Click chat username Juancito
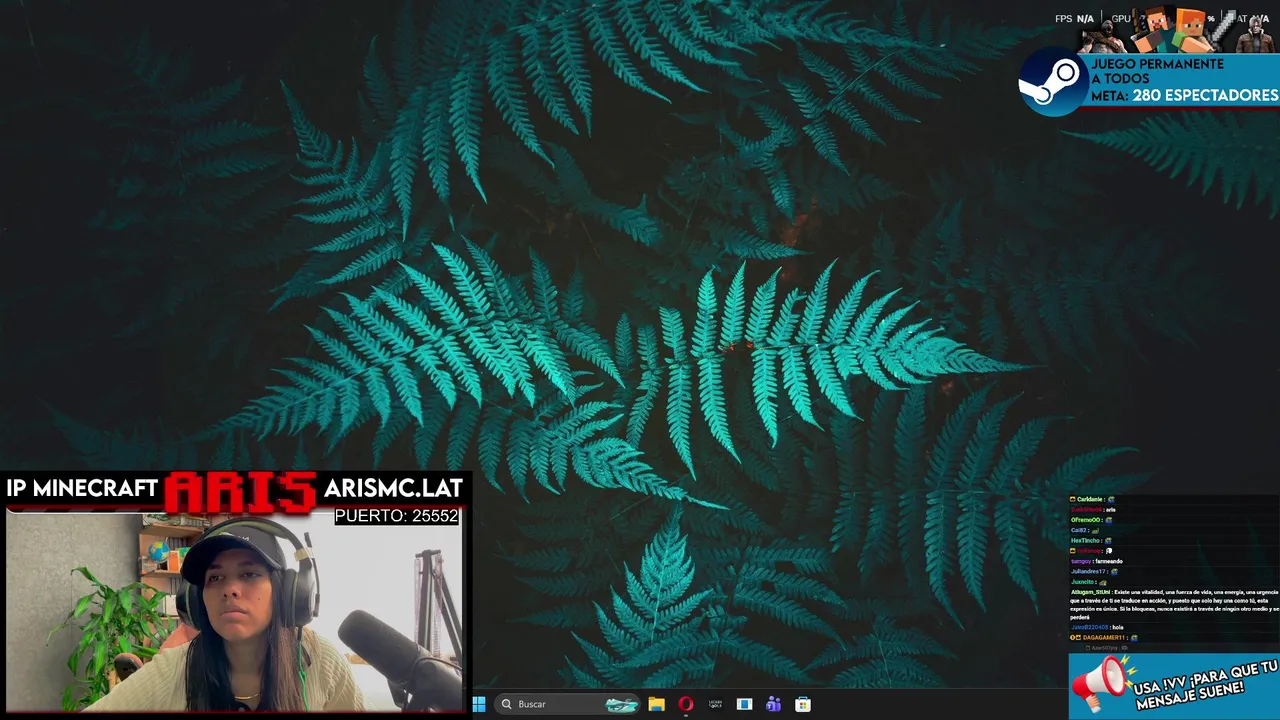Screen dimensions: 1280x720 (x=1082, y=582)
